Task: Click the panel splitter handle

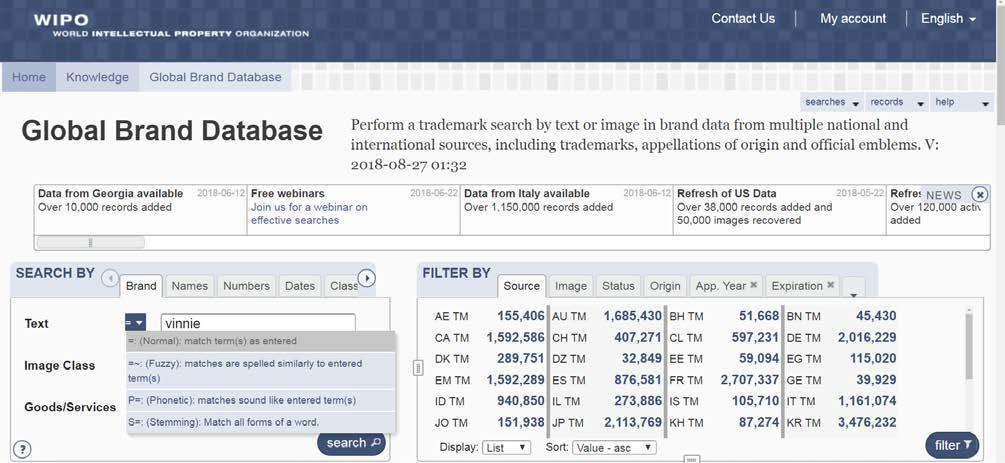Action: (418, 368)
